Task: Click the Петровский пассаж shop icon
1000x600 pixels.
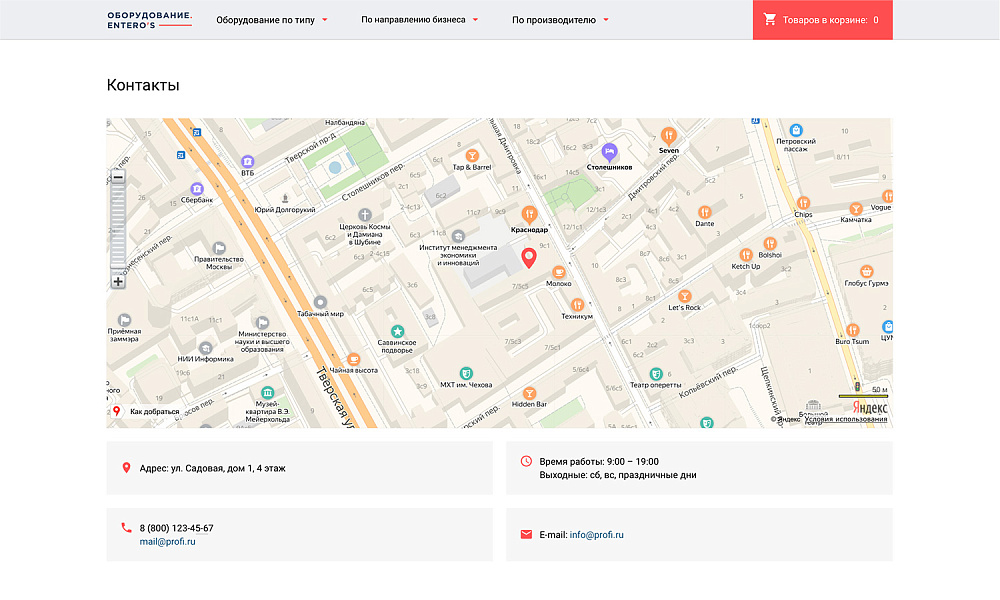Action: click(796, 130)
